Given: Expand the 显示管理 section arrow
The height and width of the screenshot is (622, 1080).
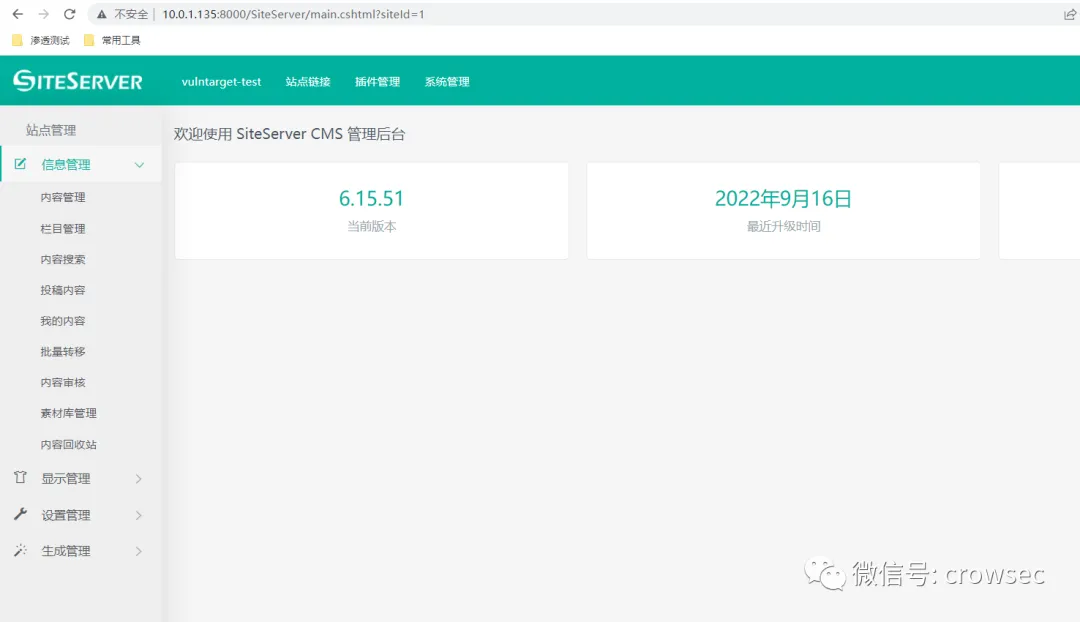Looking at the screenshot, I should (138, 478).
